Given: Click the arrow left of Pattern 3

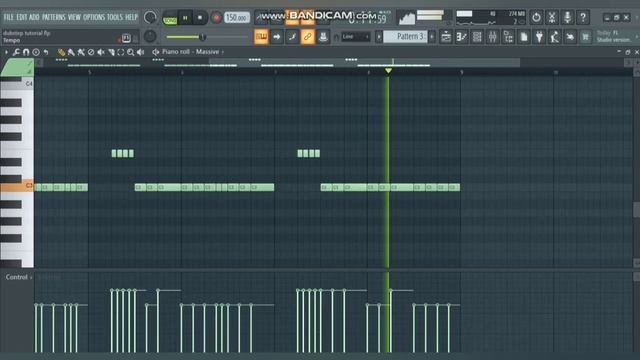Looking at the screenshot, I should 379,37.
